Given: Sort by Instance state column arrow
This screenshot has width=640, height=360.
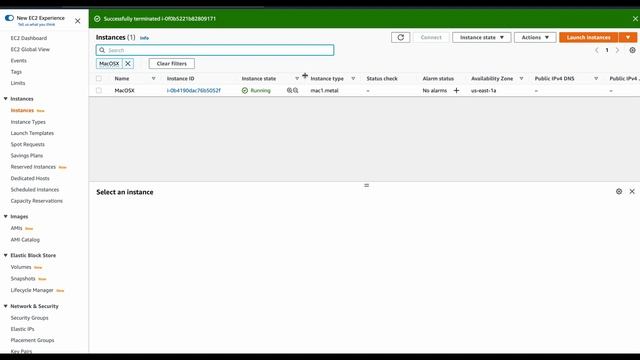Looking at the screenshot, I should [x=297, y=78].
